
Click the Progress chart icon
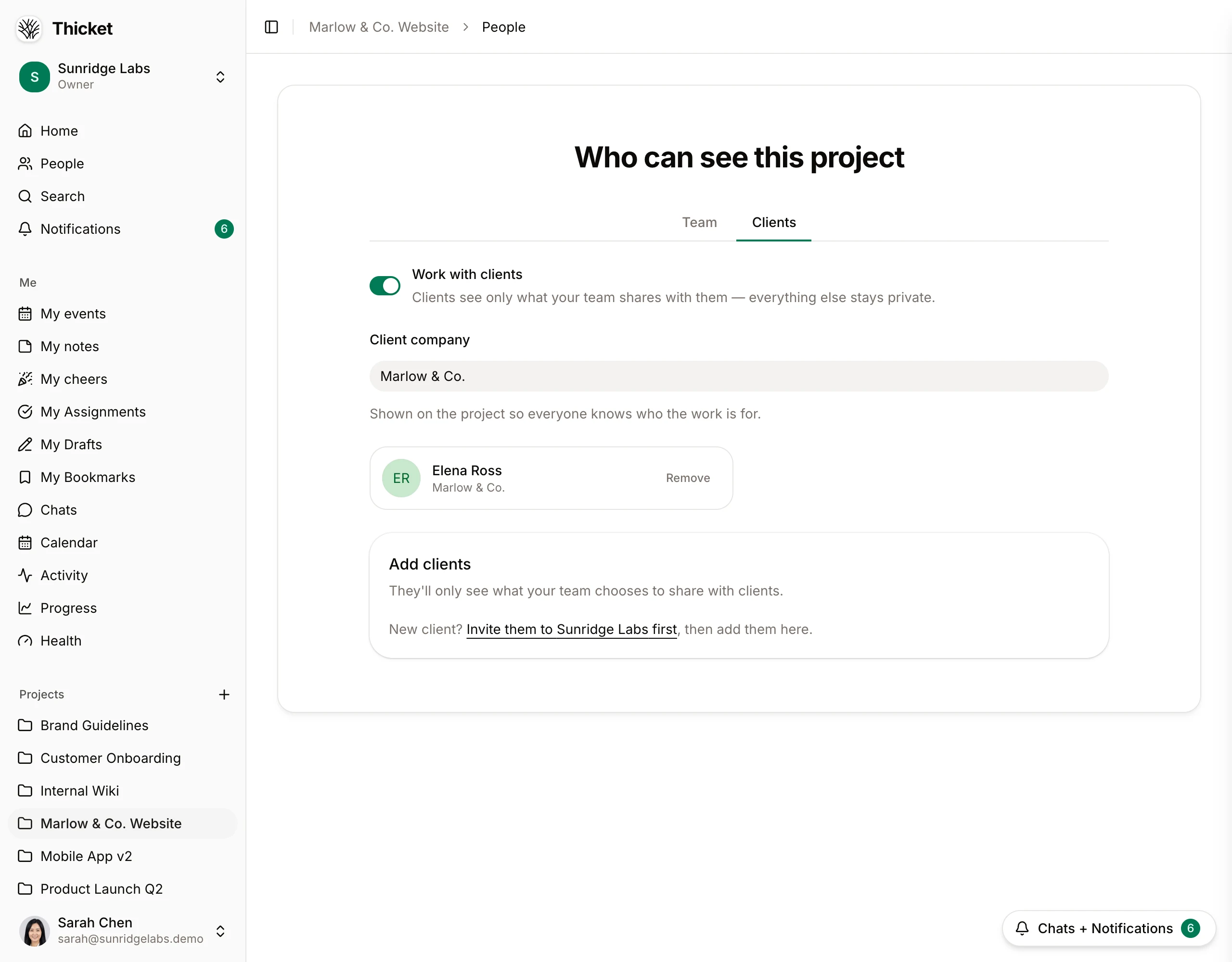pyautogui.click(x=25, y=608)
